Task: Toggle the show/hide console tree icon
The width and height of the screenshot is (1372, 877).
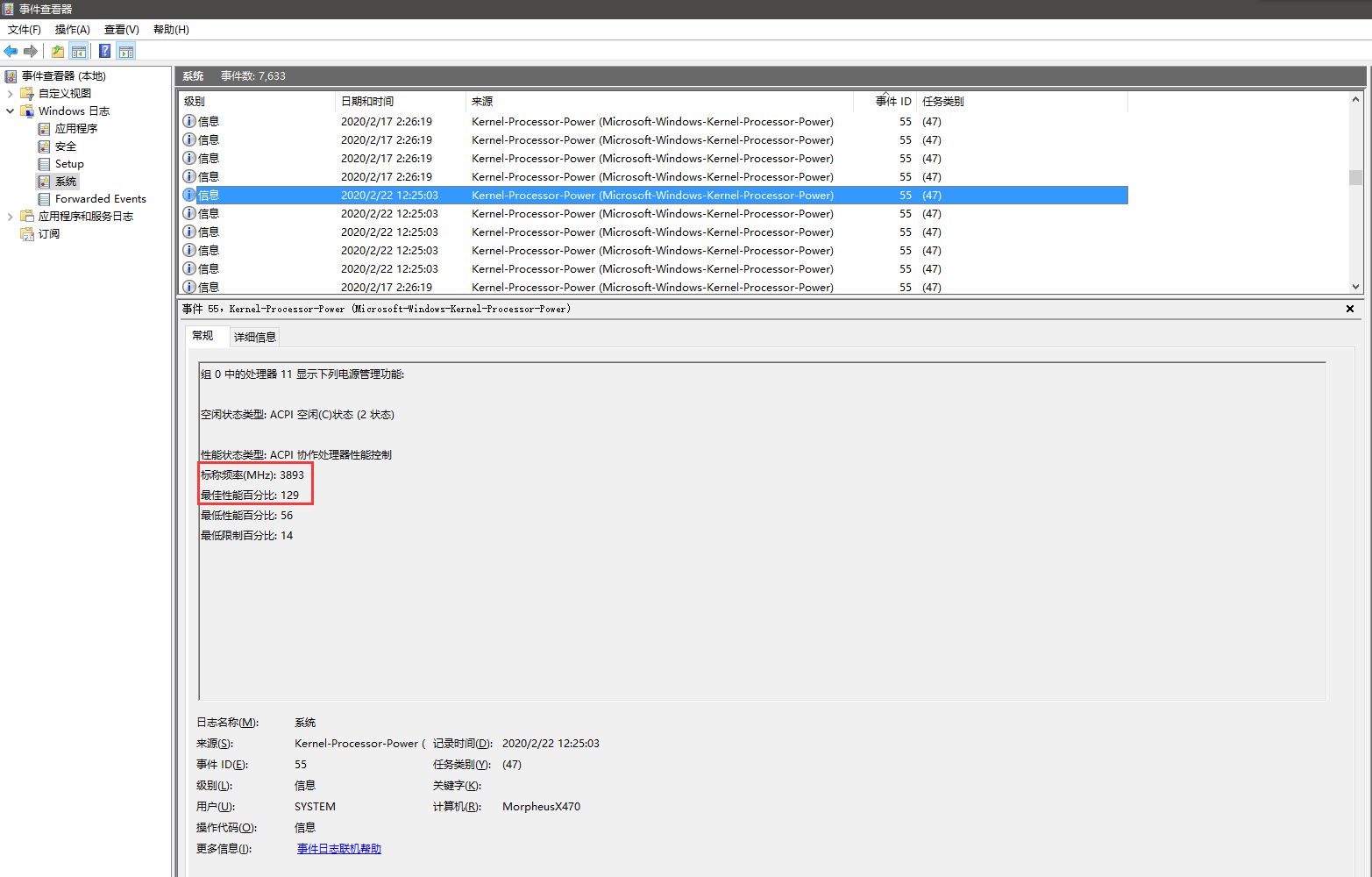Action: (x=79, y=51)
